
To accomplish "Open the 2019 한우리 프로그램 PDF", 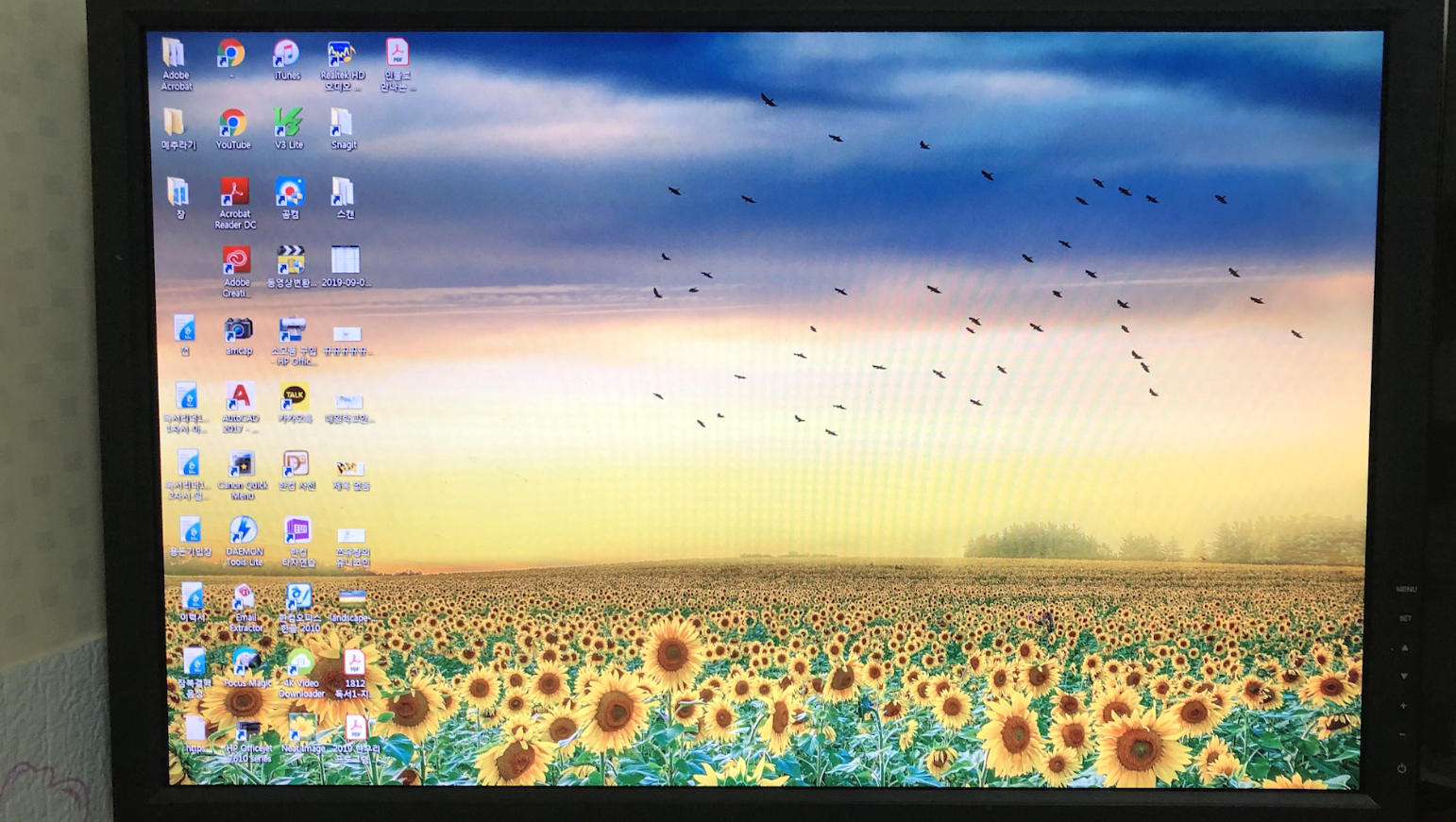I will pos(355,740).
